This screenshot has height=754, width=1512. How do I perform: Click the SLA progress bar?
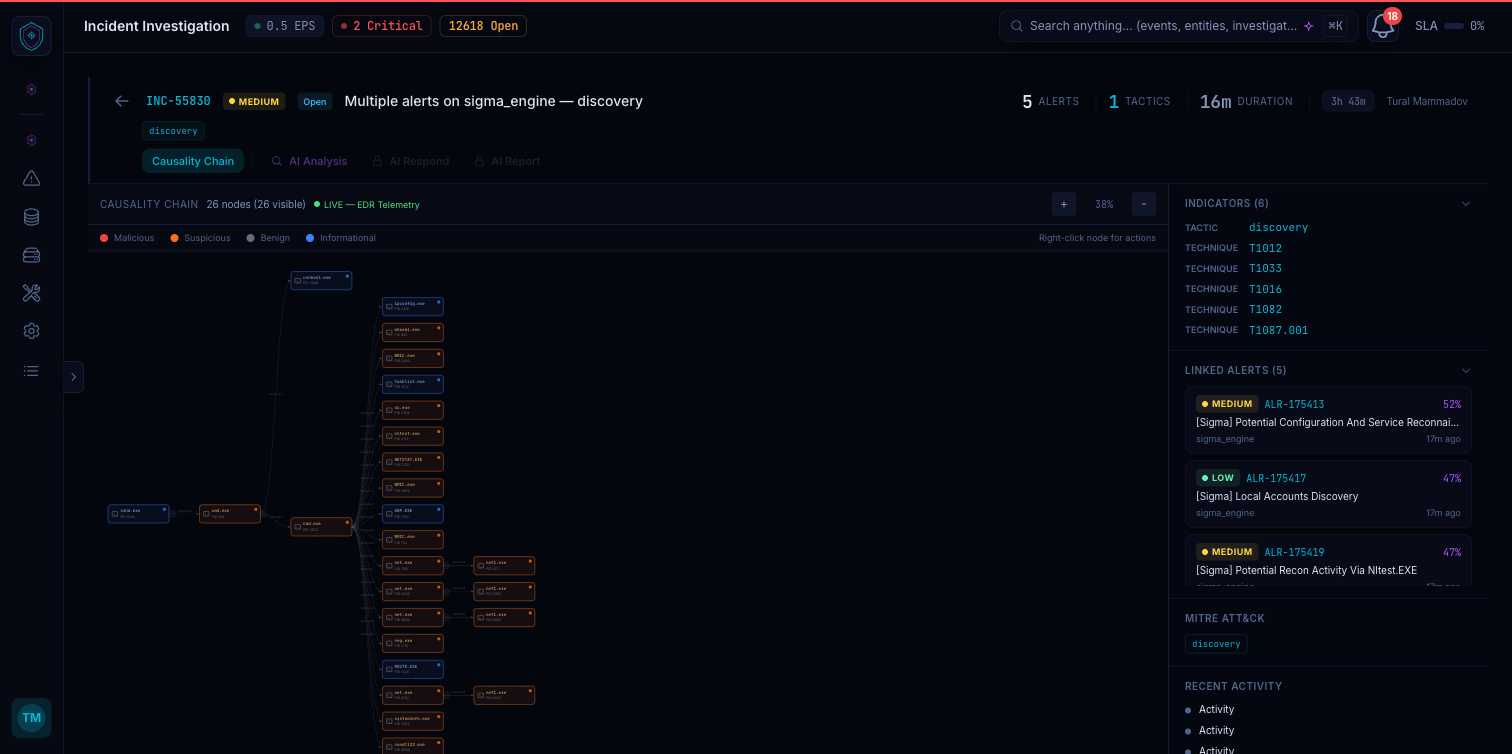click(x=1454, y=26)
